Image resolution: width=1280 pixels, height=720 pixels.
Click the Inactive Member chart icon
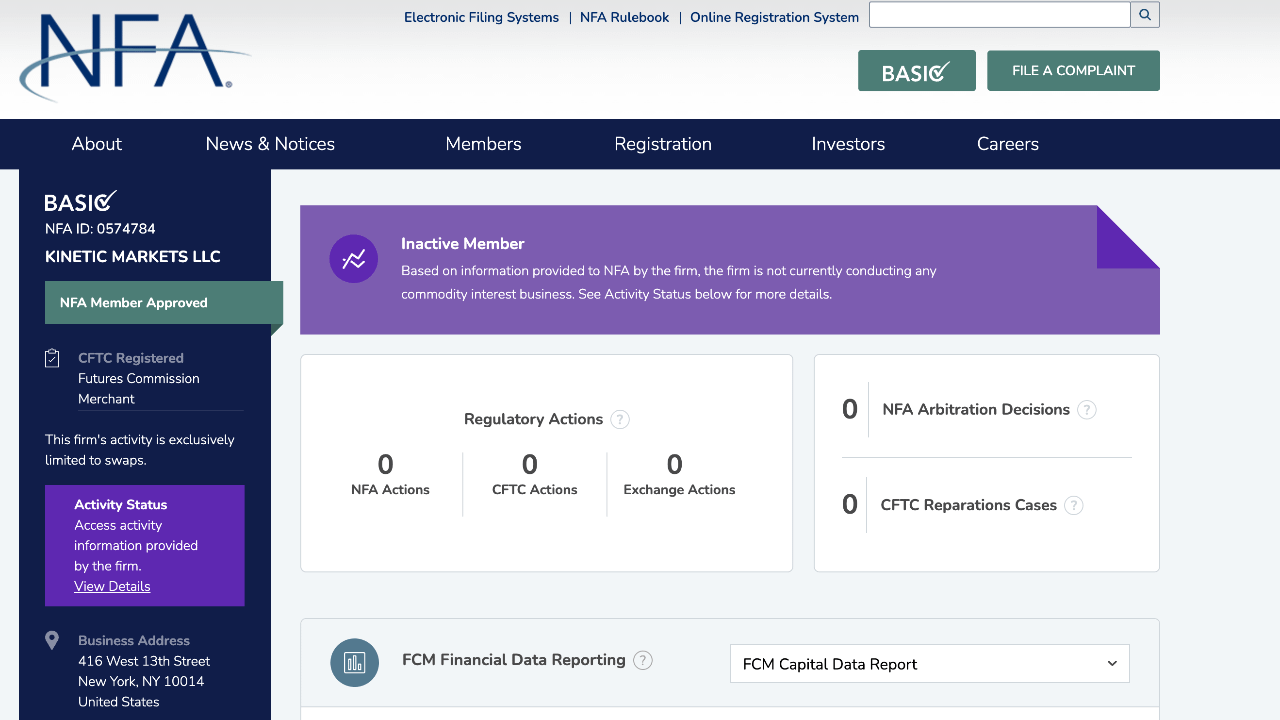pyautogui.click(x=354, y=259)
